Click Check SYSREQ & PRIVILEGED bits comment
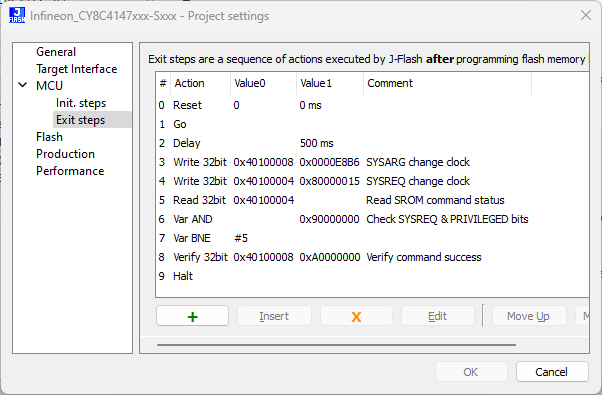Image resolution: width=602 pixels, height=395 pixels. coord(447,219)
